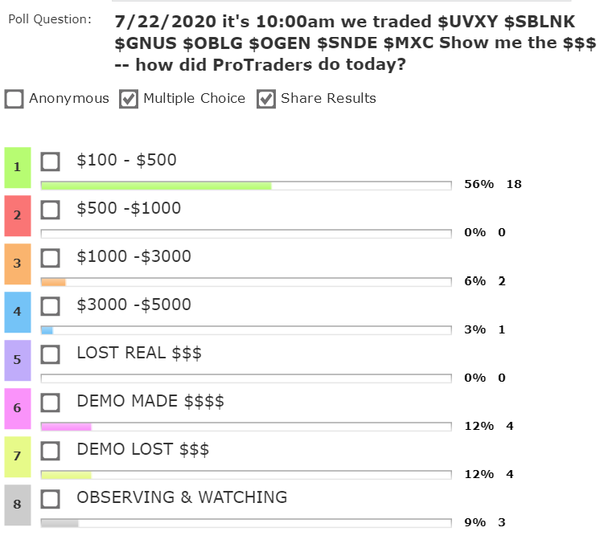Check the OBSERVING & WATCHING option
Screen dimensions: 600x552
[51, 498]
